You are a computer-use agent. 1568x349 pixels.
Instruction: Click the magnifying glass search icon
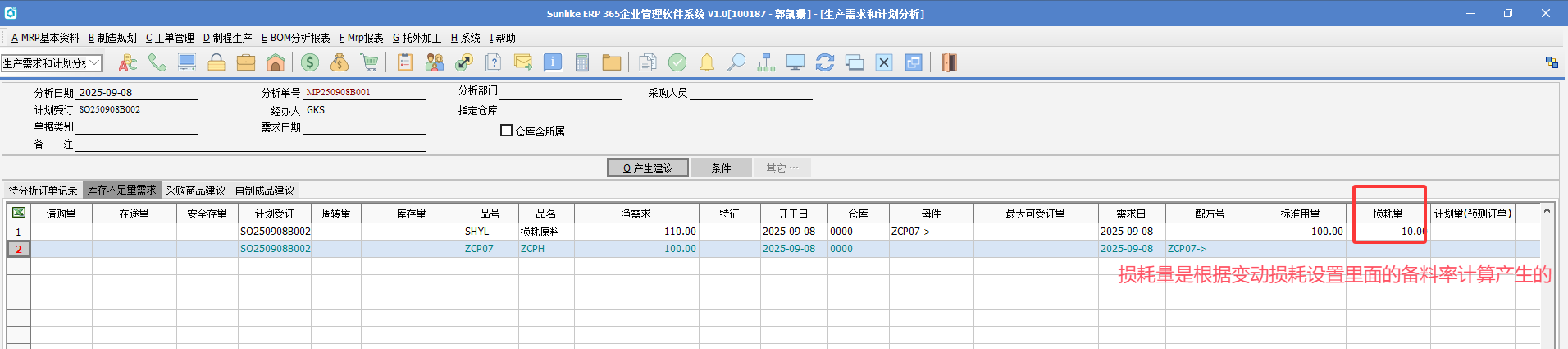point(736,62)
